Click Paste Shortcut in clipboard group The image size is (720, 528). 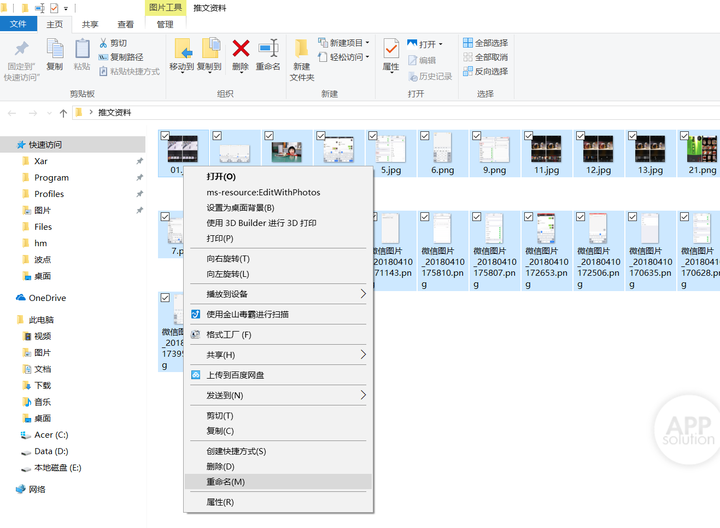[129, 71]
